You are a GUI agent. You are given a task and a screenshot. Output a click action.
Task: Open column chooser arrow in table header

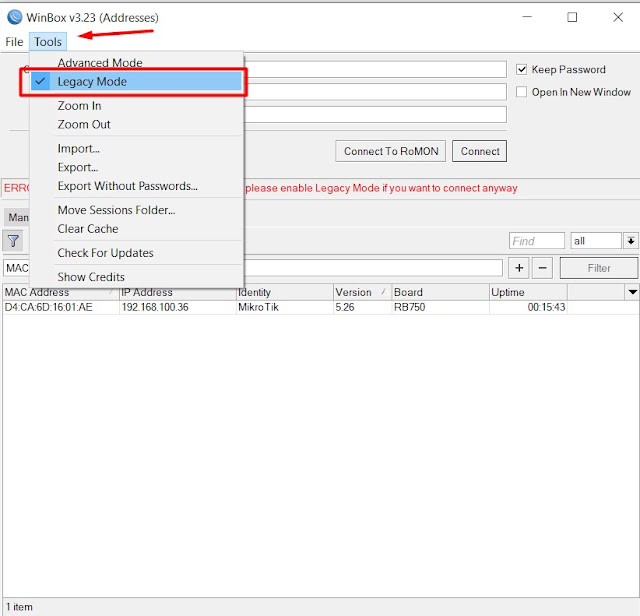632,292
